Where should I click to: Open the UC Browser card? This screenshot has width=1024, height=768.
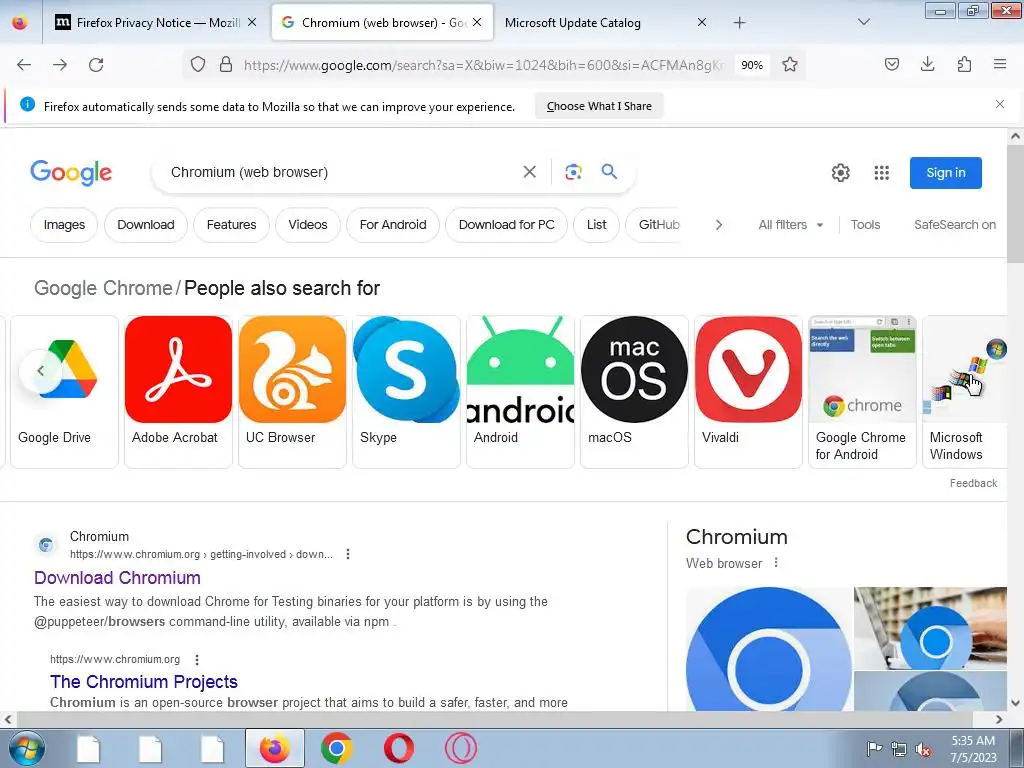[293, 392]
